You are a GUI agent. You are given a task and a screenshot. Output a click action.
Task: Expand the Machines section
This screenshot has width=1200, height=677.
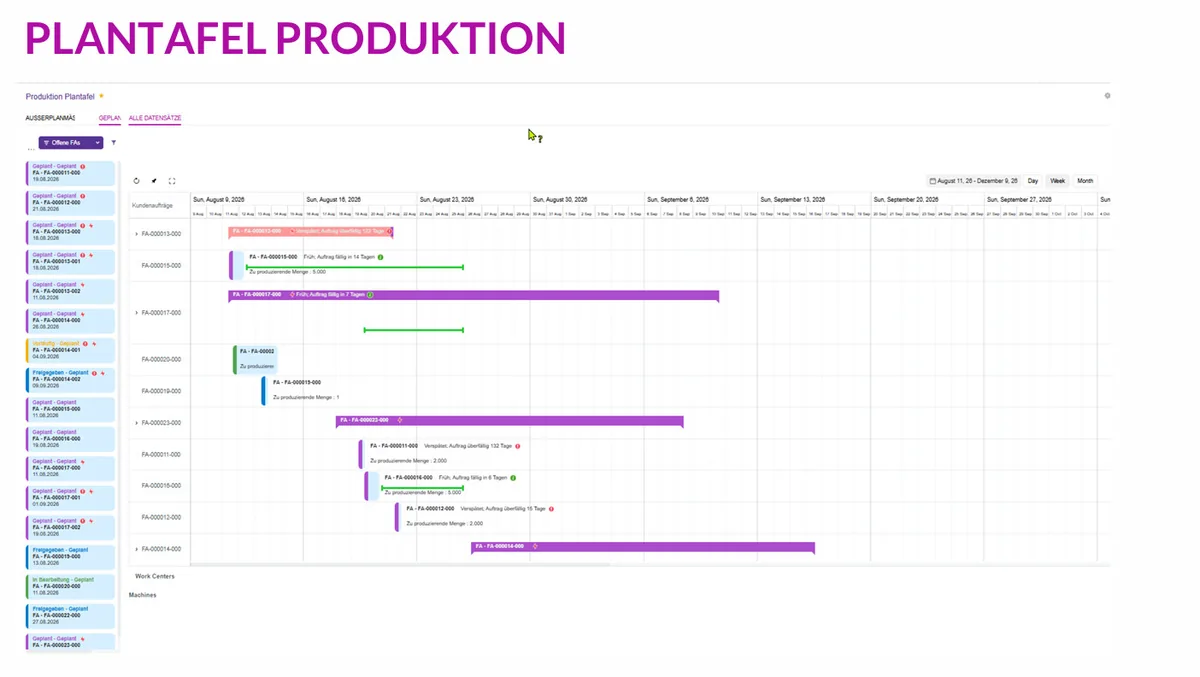[143, 595]
